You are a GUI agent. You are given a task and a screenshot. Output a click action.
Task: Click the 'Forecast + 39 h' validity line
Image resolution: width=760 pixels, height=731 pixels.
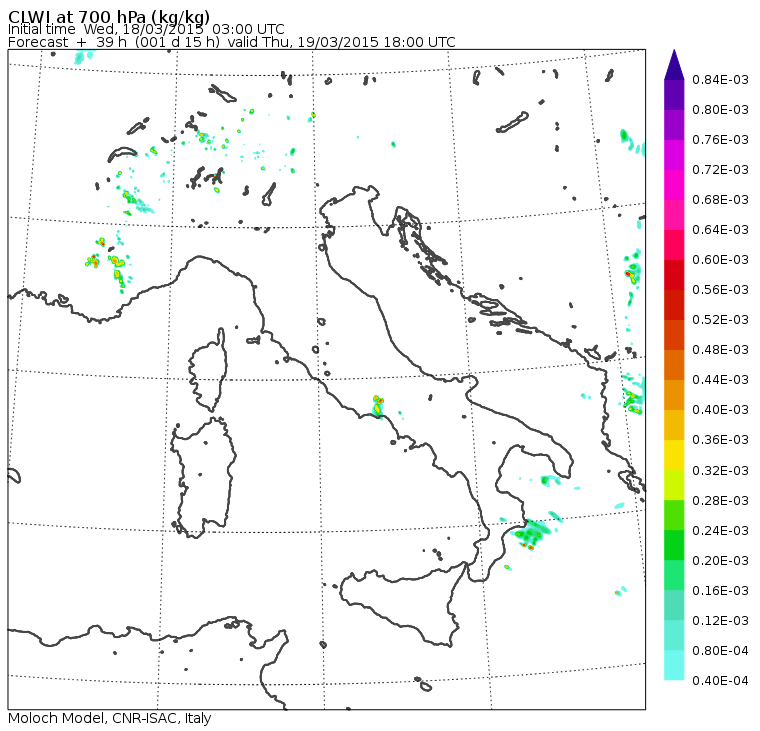coord(232,42)
